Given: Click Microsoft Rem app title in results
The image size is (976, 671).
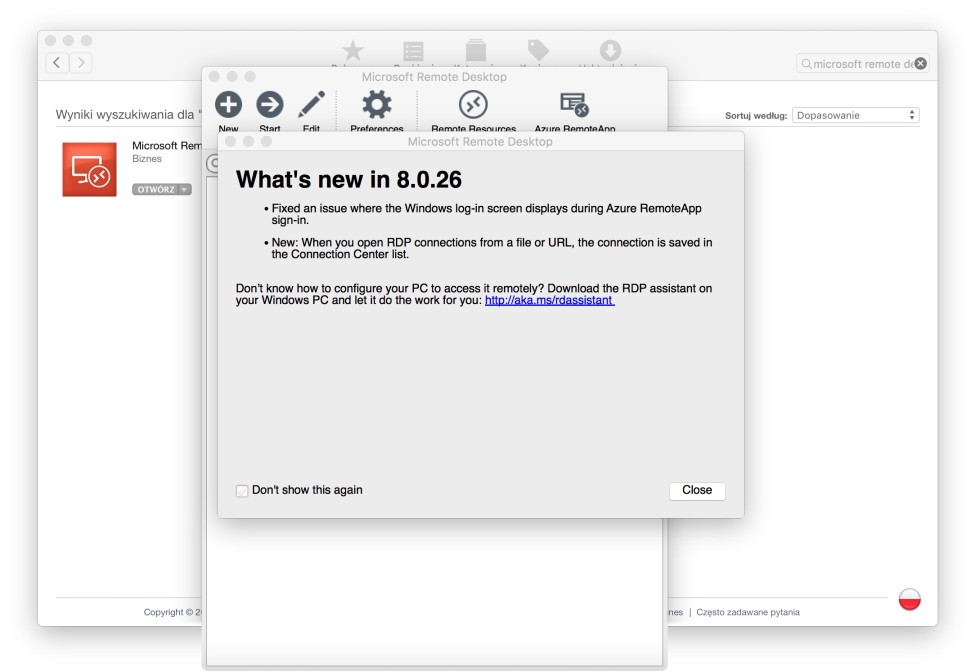Looking at the screenshot, I should [167, 145].
